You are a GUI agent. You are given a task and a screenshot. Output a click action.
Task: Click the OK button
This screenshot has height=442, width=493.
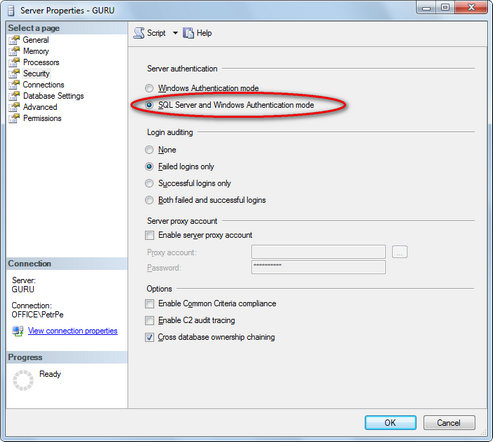390,423
